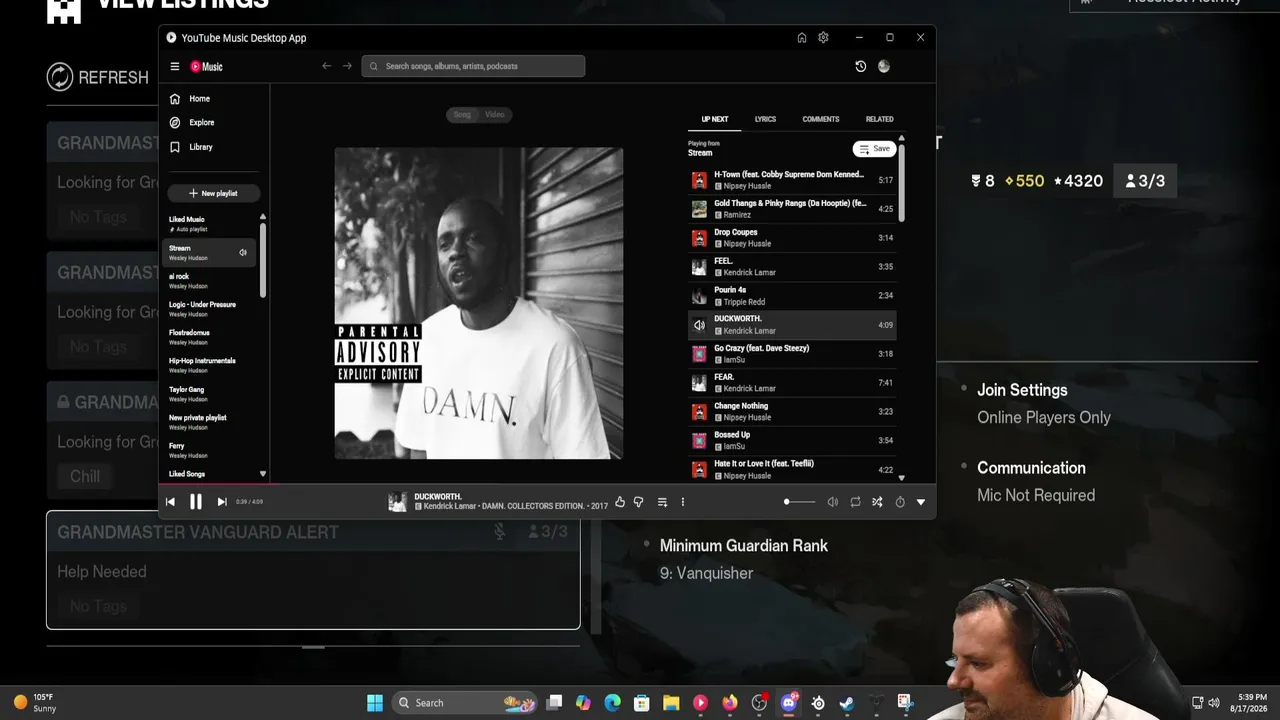This screenshot has width=1280, height=720.
Task: Collapse the player page with down arrow
Action: click(921, 502)
